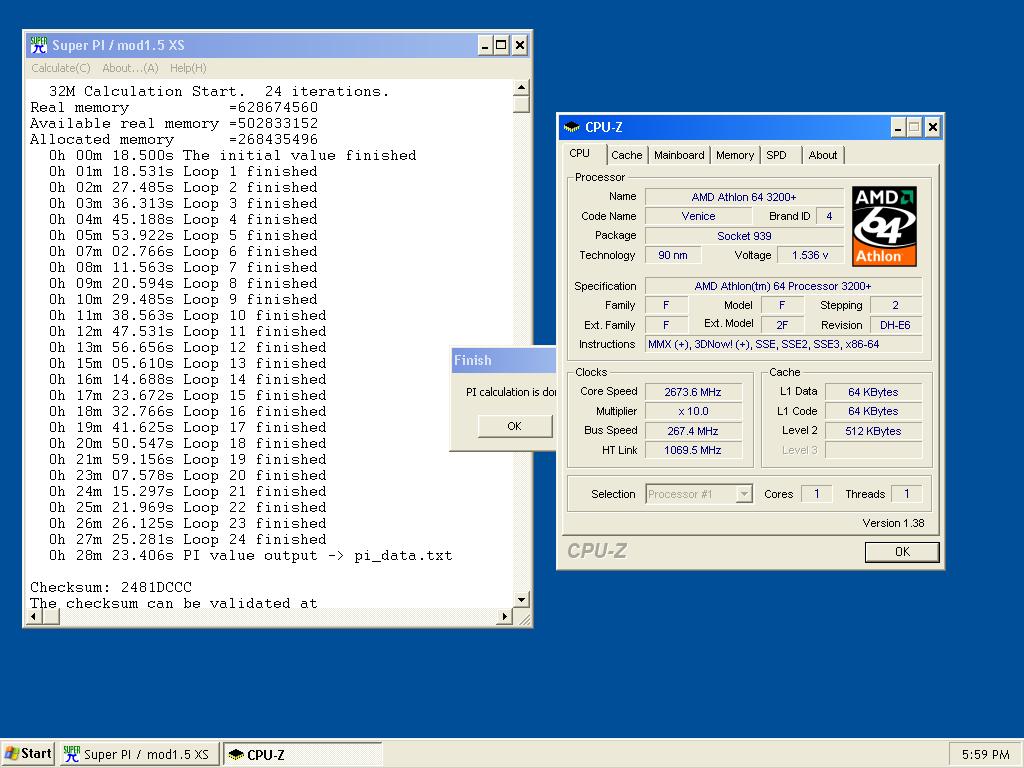
Task: Minimize the Super PI window
Action: point(485,45)
